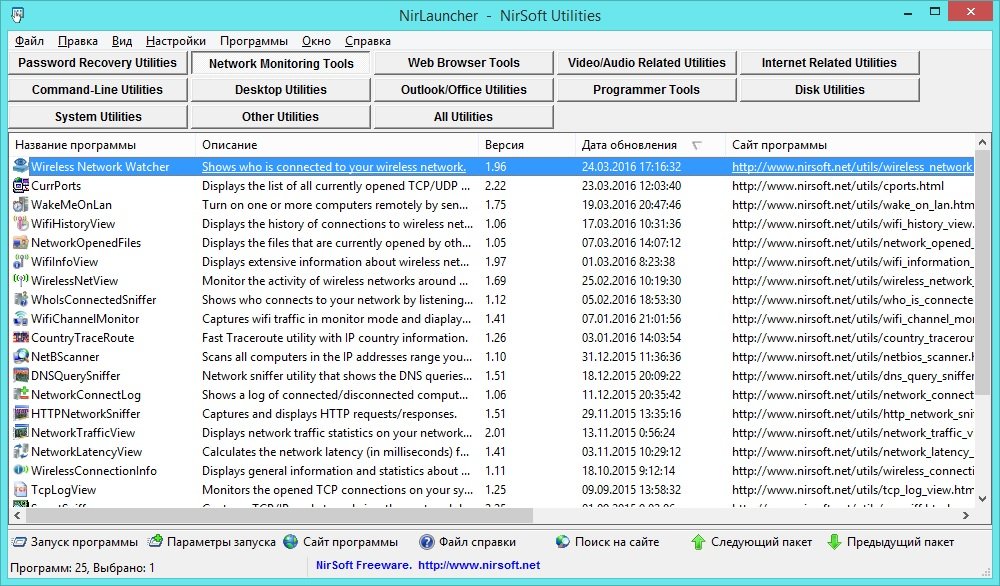The image size is (1000, 586).
Task: Click the NetBScanner program icon
Action: click(x=21, y=357)
